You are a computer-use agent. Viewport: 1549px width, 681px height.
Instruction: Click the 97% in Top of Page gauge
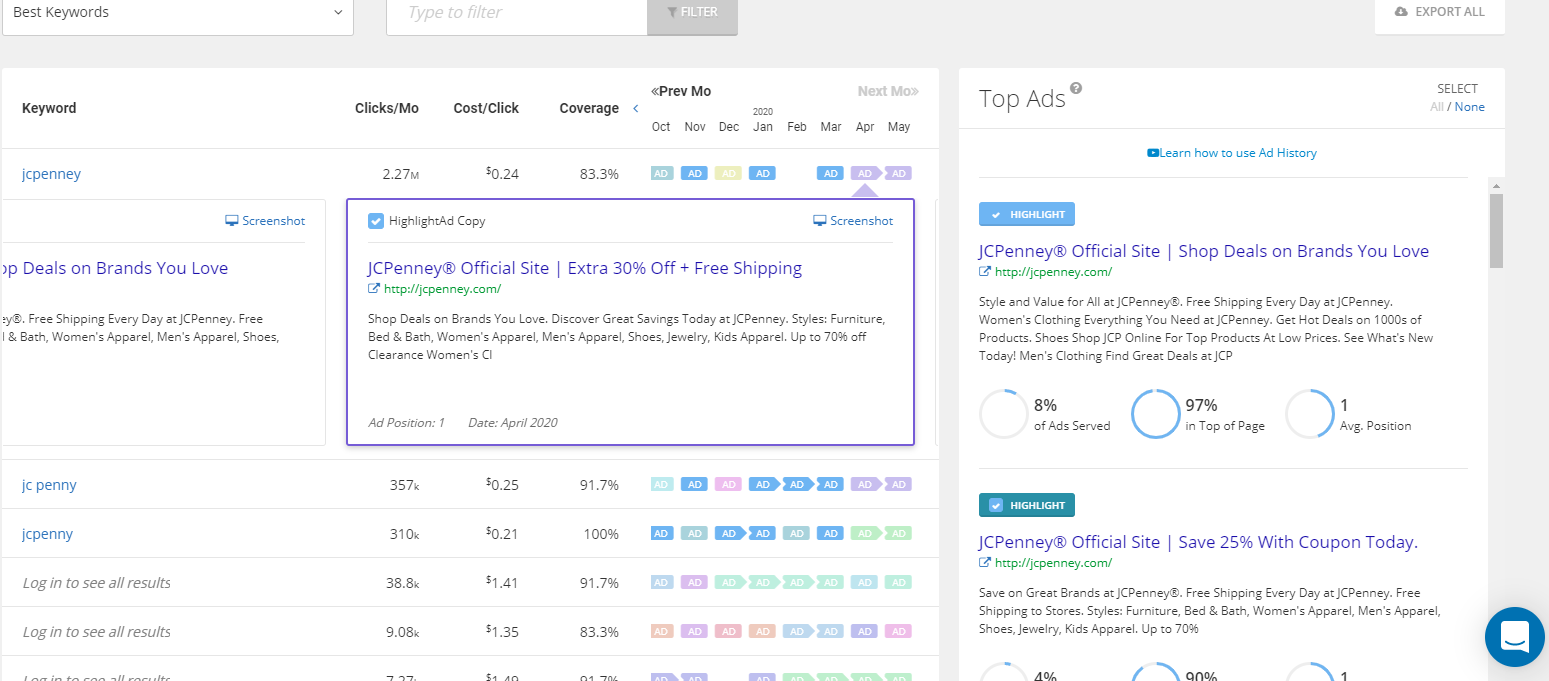[1156, 414]
